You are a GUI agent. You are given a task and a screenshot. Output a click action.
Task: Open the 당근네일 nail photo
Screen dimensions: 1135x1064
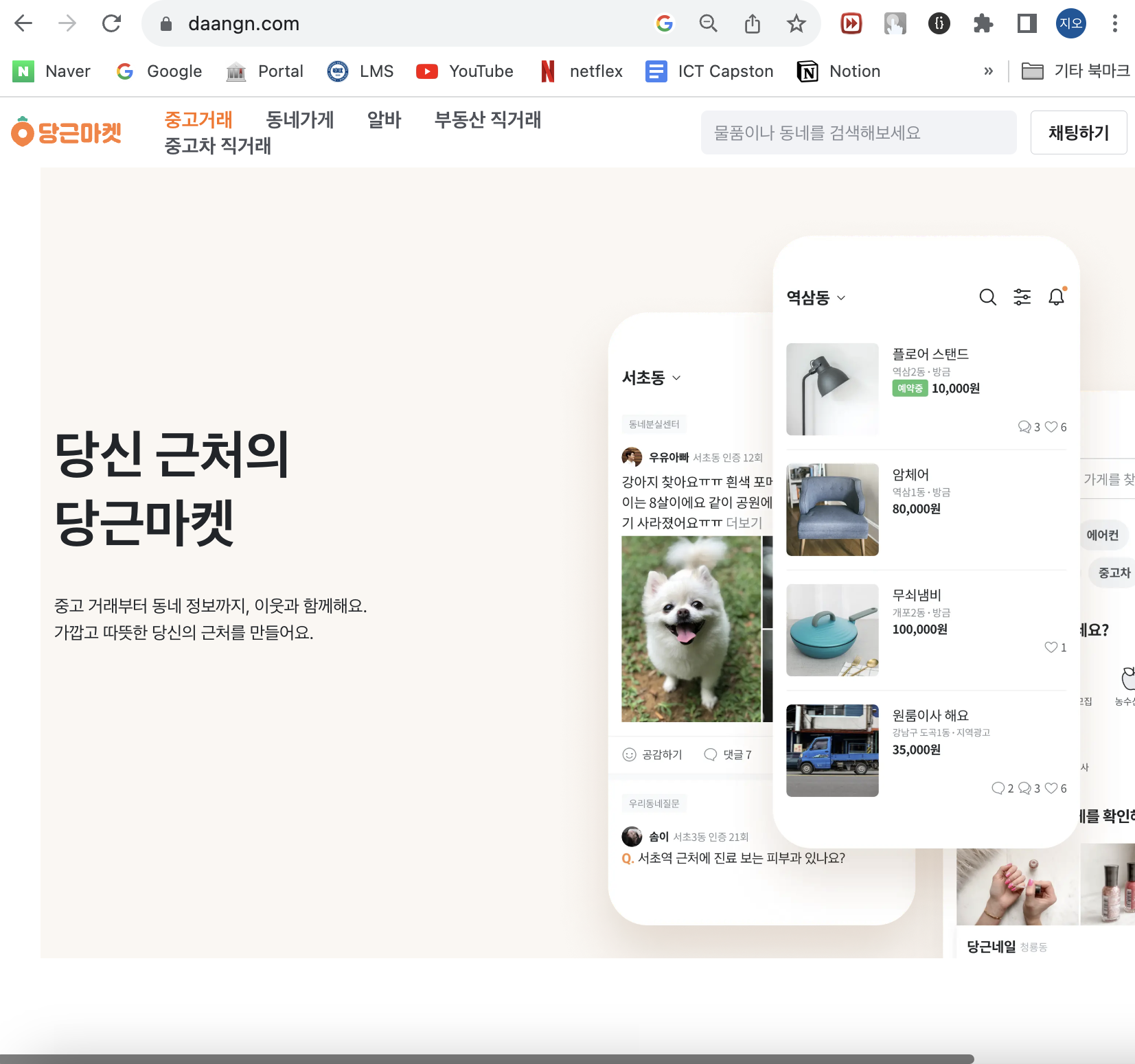pyautogui.click(x=1018, y=887)
